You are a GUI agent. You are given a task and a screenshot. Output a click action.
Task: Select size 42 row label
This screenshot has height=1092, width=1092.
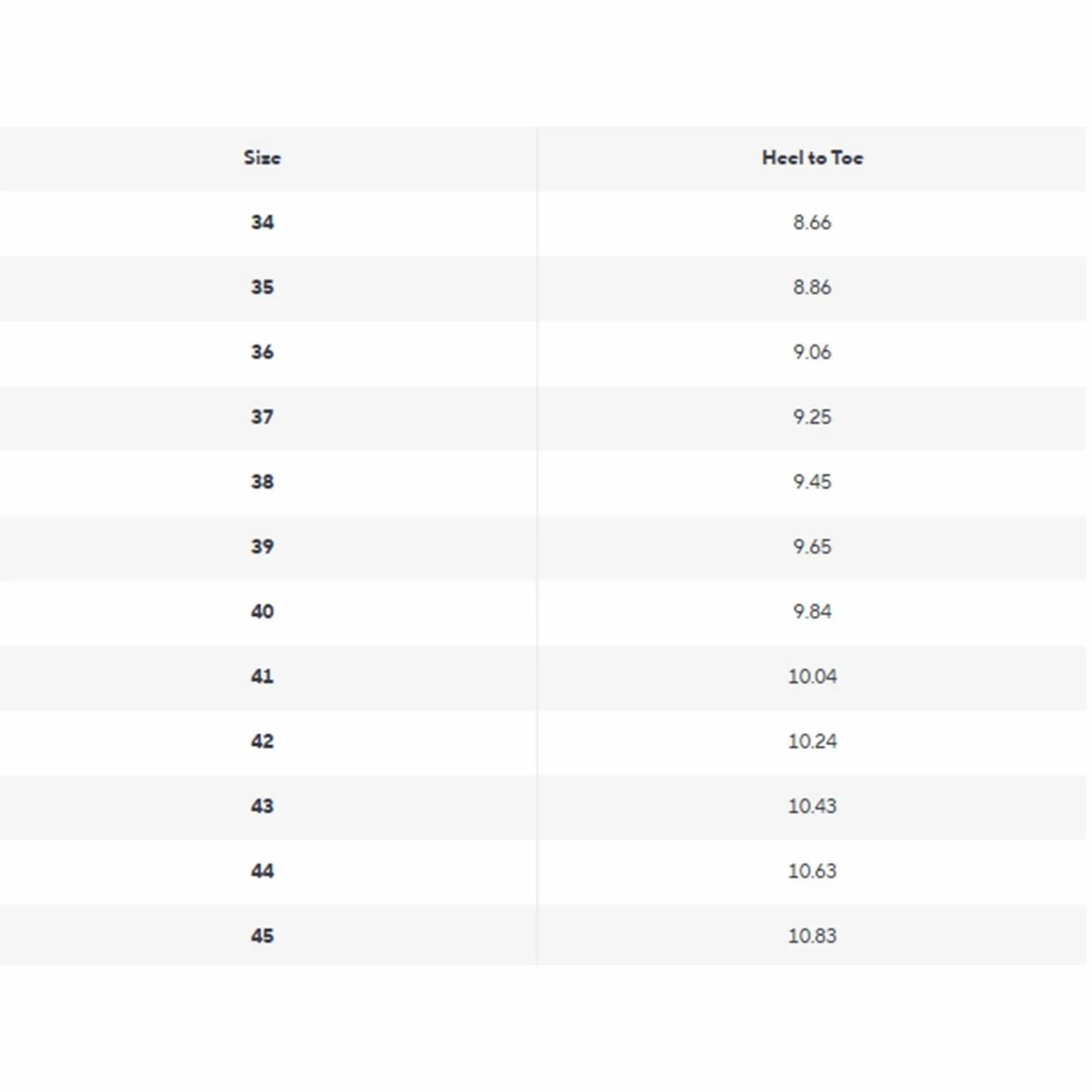[x=262, y=741]
